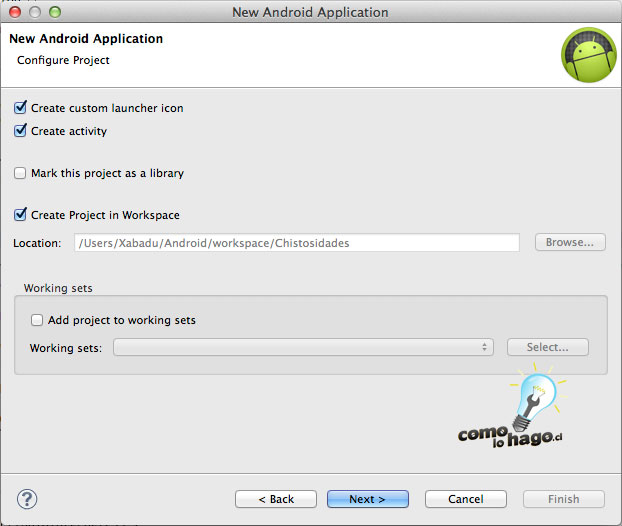Click the green zoom window button

tap(55, 12)
